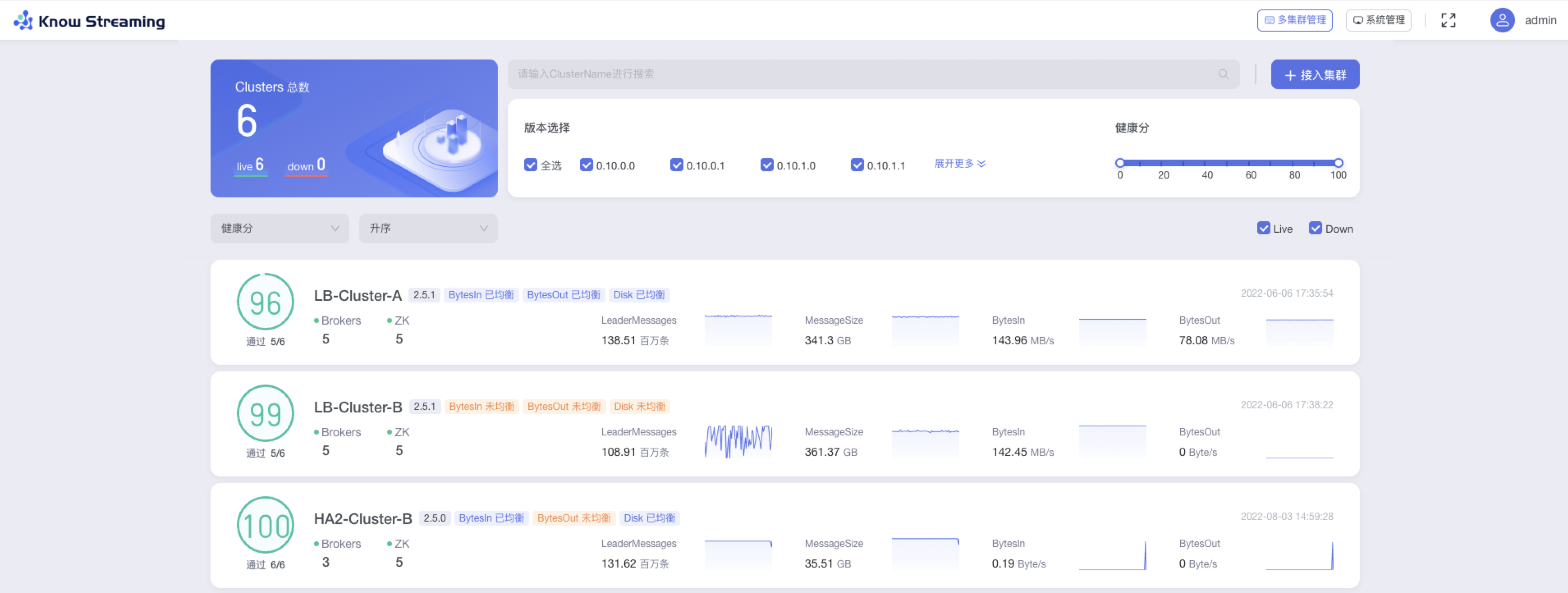Click HA2-Cluster-B health score 100 circle
Viewport: 1568px width, 593px height.
(x=266, y=525)
